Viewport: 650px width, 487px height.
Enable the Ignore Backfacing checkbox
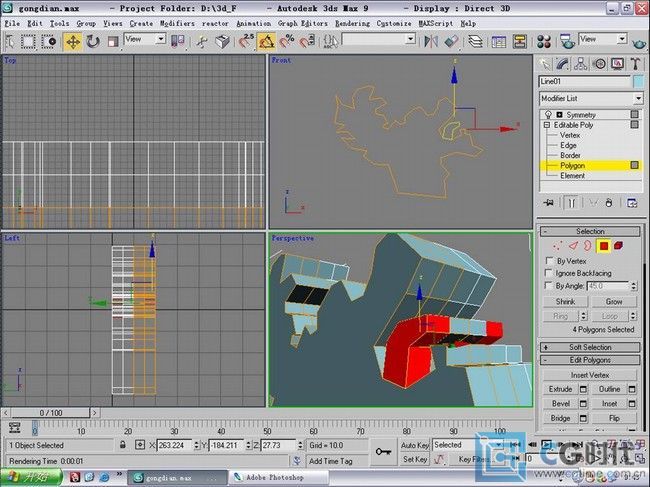549,273
